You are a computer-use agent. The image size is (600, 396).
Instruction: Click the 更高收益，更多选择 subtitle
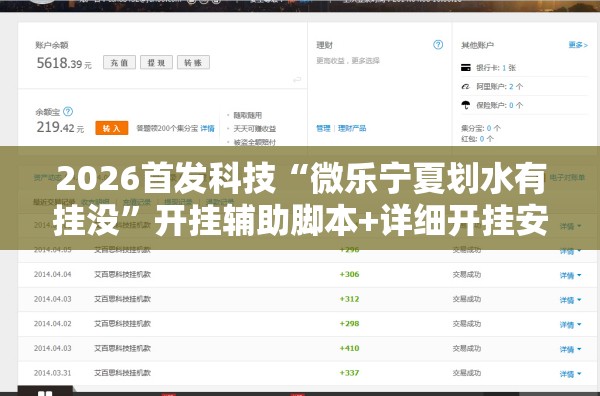coord(348,60)
